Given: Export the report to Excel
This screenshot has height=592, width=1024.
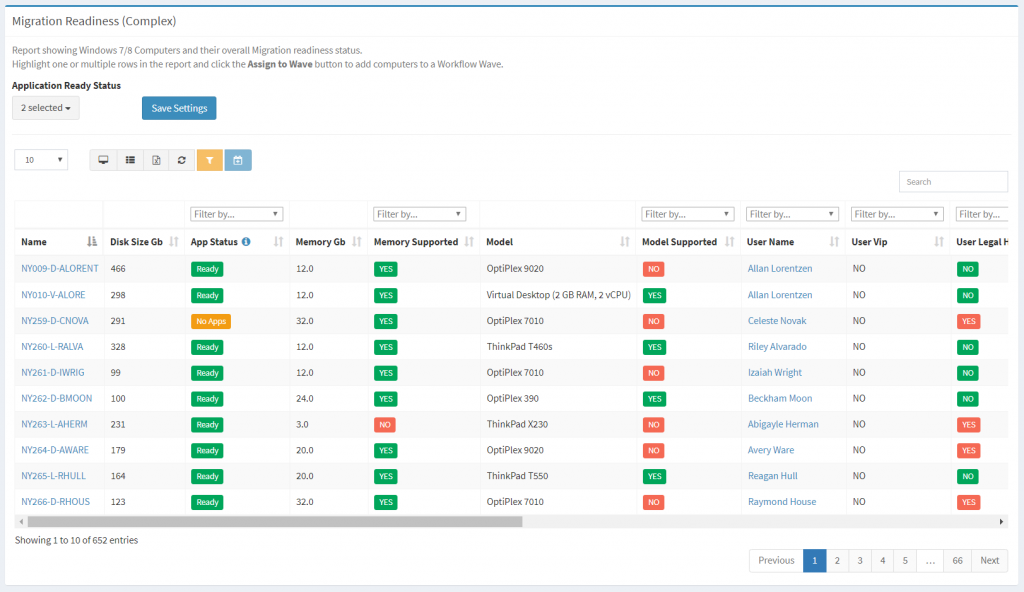Looking at the screenshot, I should 156,159.
